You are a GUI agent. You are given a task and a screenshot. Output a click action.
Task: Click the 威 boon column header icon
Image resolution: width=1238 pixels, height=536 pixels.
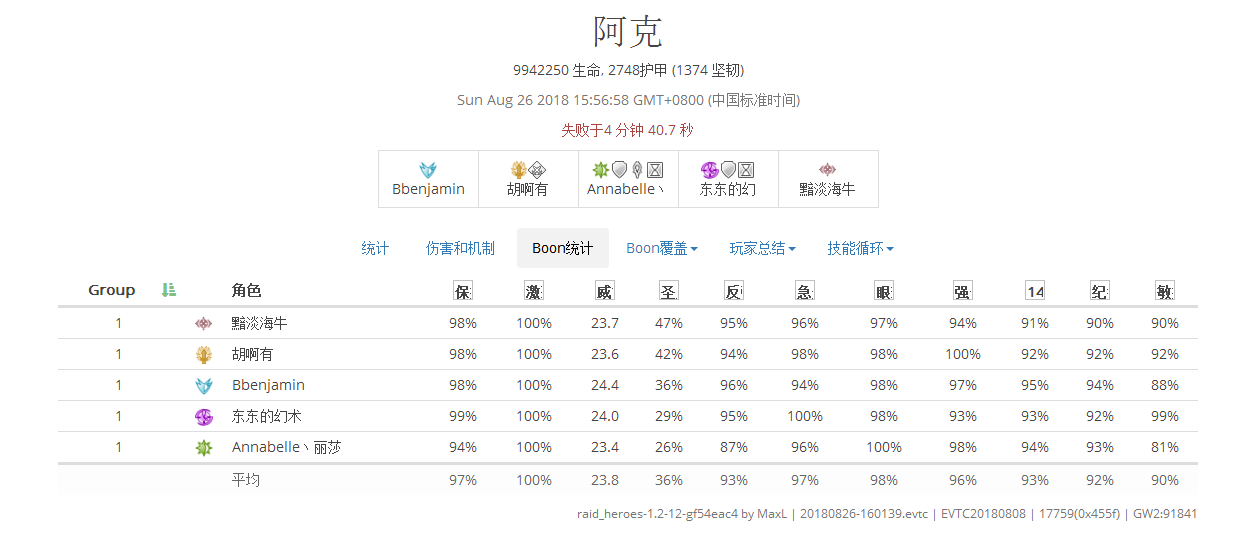point(604,291)
